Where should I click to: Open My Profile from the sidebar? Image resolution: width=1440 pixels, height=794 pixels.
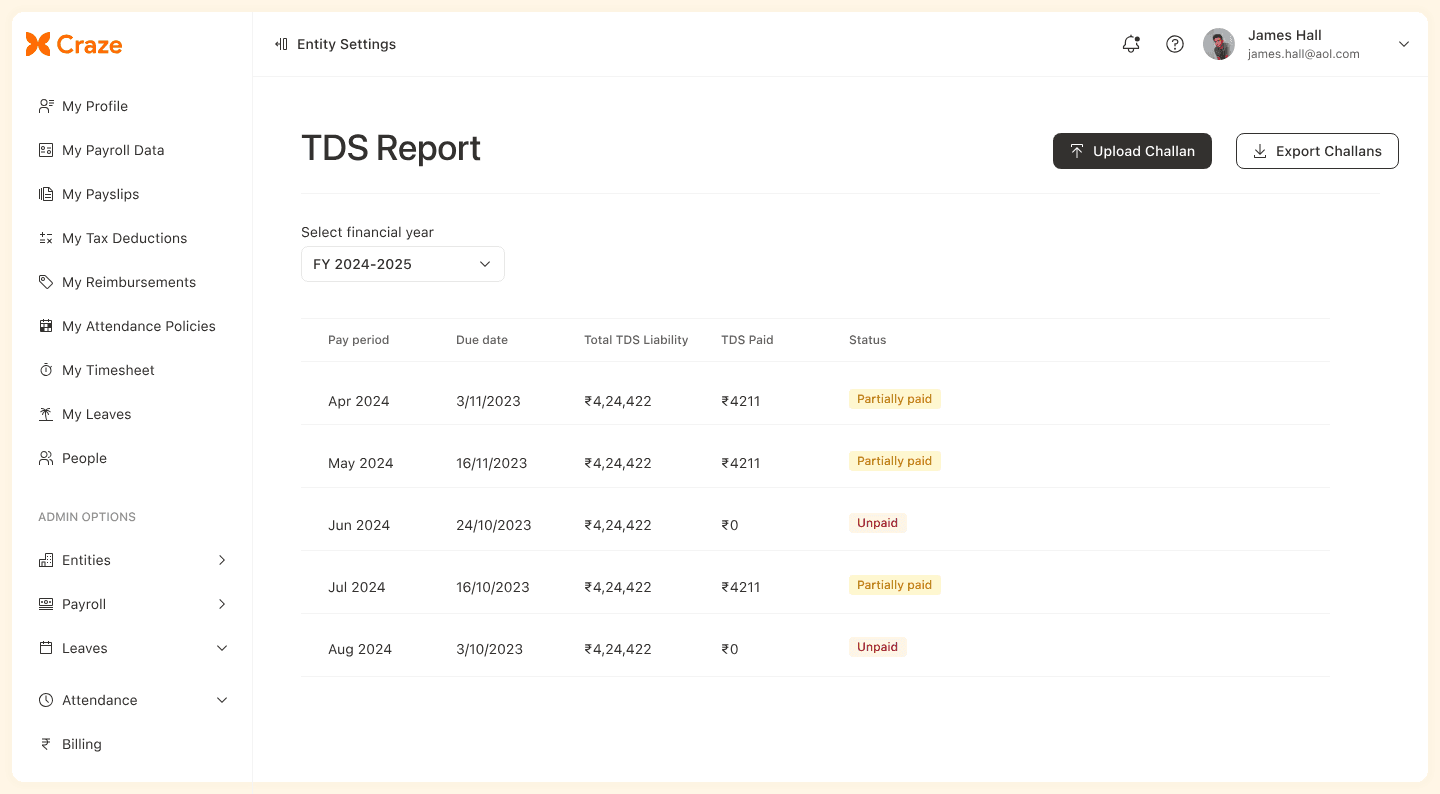click(94, 105)
